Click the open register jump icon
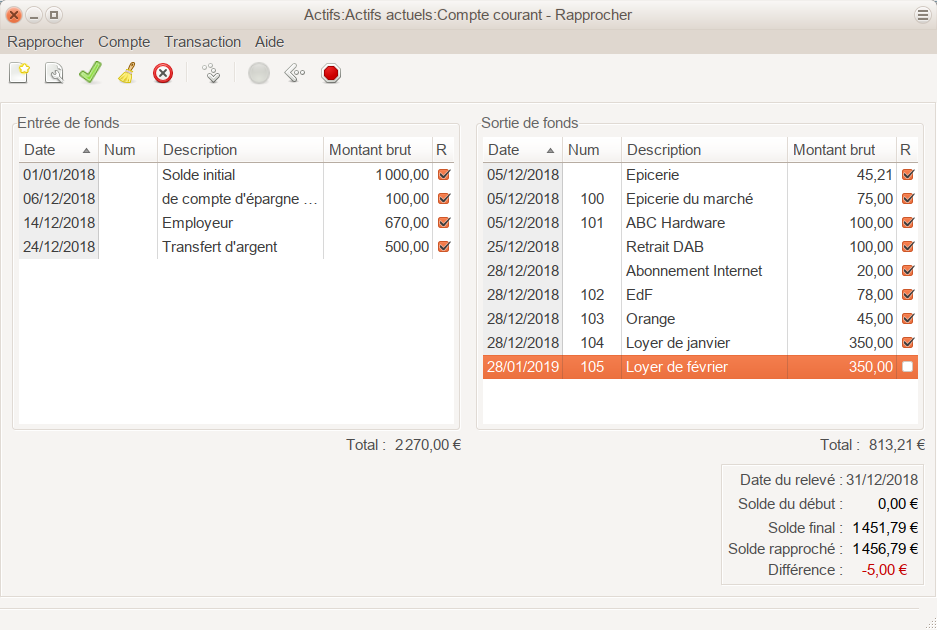Viewport: 937px width, 630px height. tap(210, 73)
